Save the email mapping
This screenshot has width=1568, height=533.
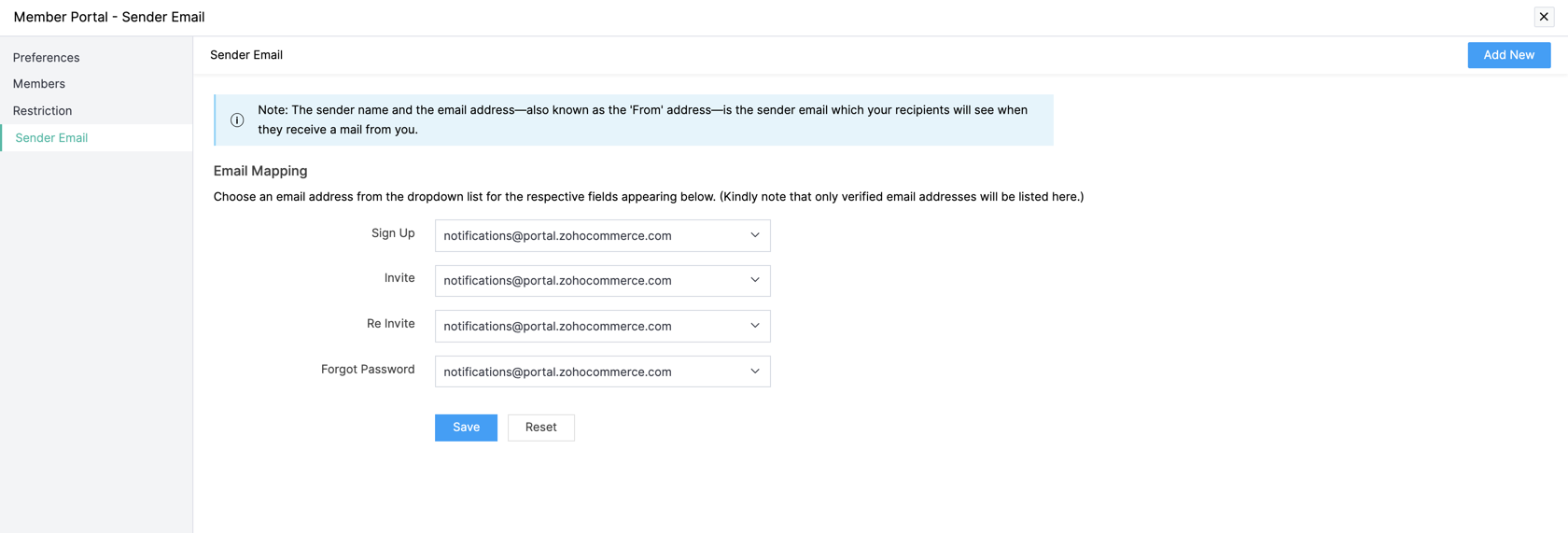click(x=466, y=428)
